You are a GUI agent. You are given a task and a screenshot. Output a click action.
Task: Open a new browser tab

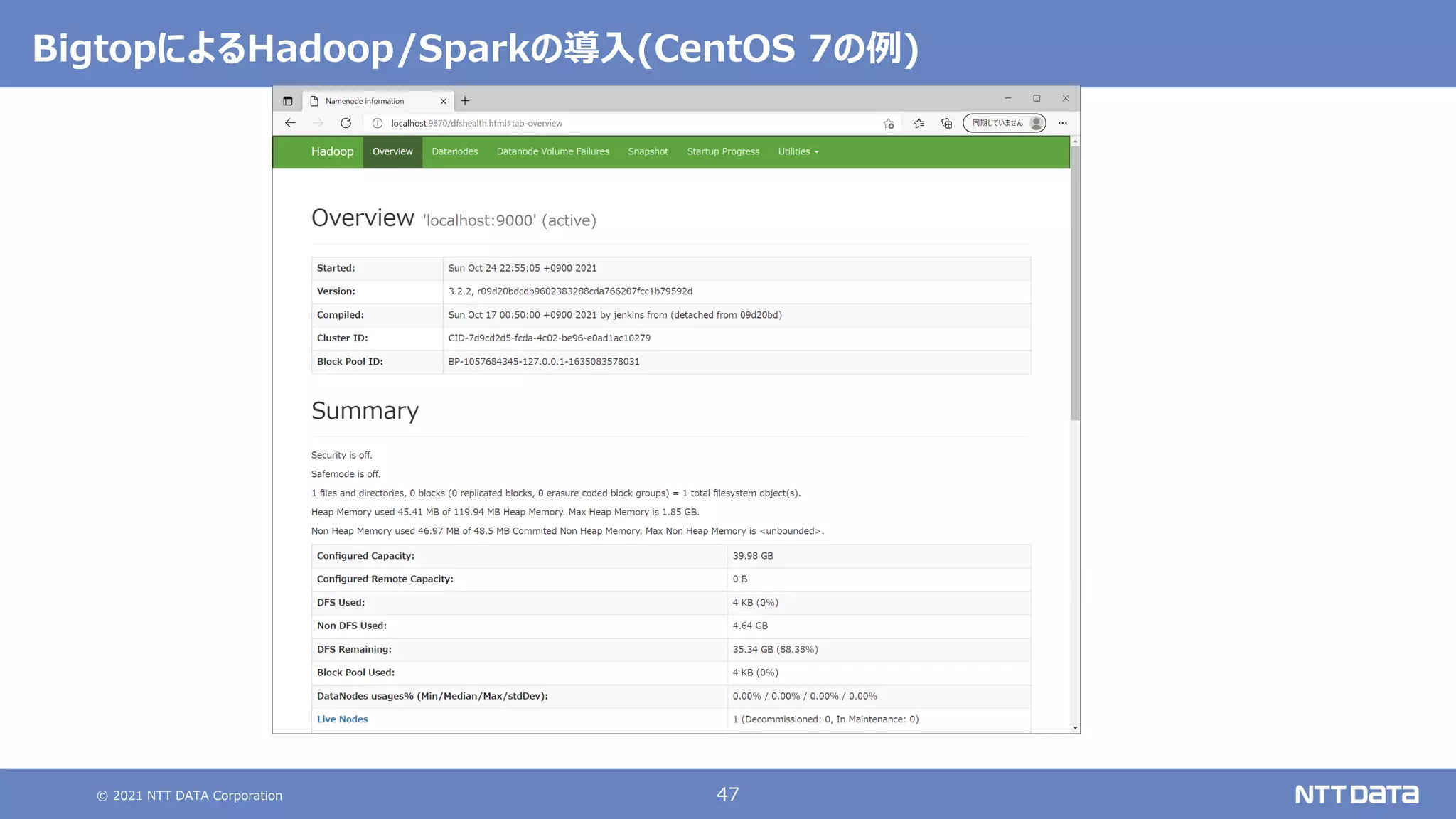(465, 101)
